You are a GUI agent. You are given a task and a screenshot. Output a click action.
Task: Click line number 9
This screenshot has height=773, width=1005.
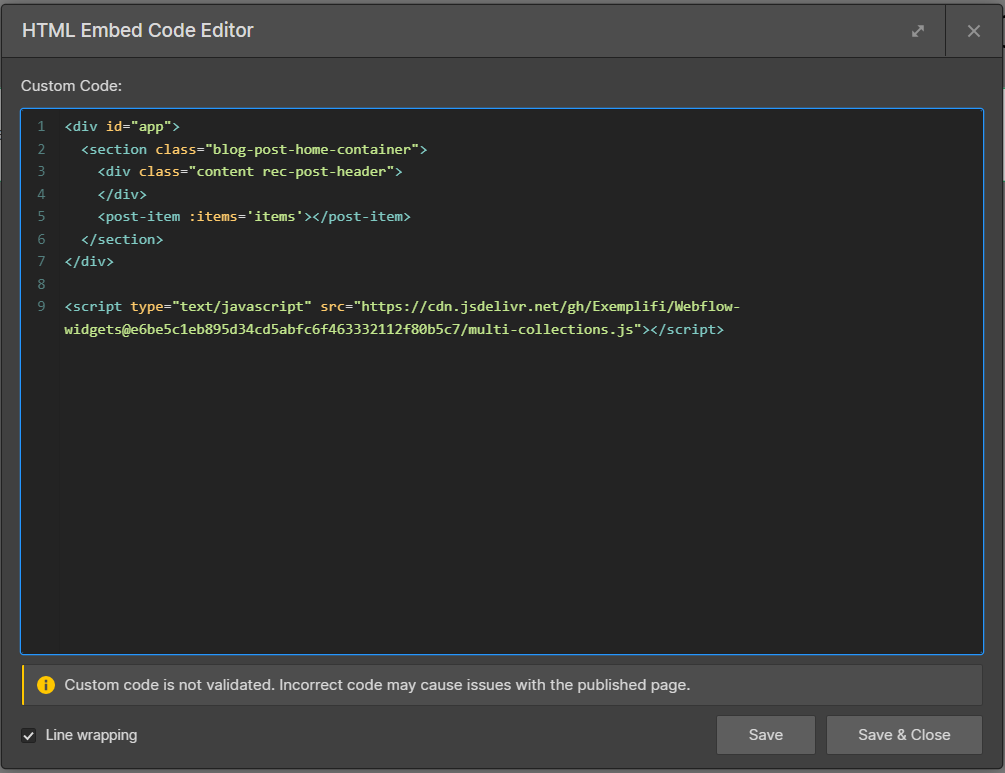click(41, 306)
